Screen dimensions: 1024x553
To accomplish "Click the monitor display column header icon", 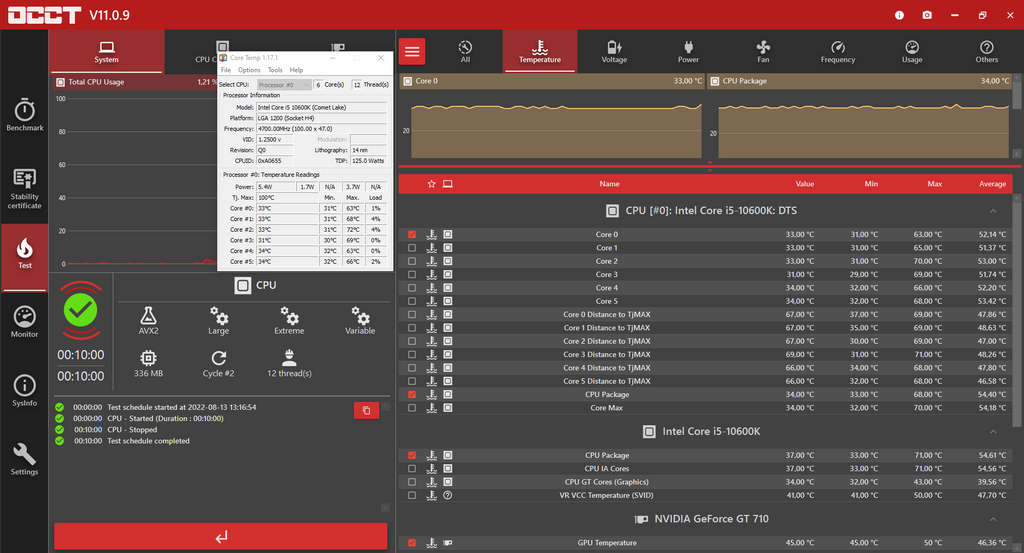I will (448, 184).
